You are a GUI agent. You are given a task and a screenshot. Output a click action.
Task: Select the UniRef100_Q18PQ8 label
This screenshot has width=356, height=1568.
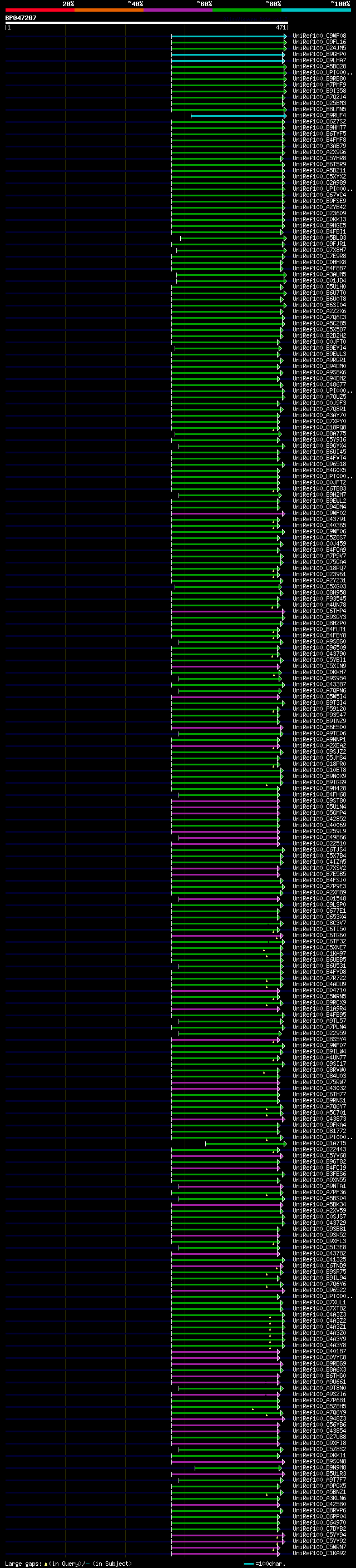pos(319,428)
